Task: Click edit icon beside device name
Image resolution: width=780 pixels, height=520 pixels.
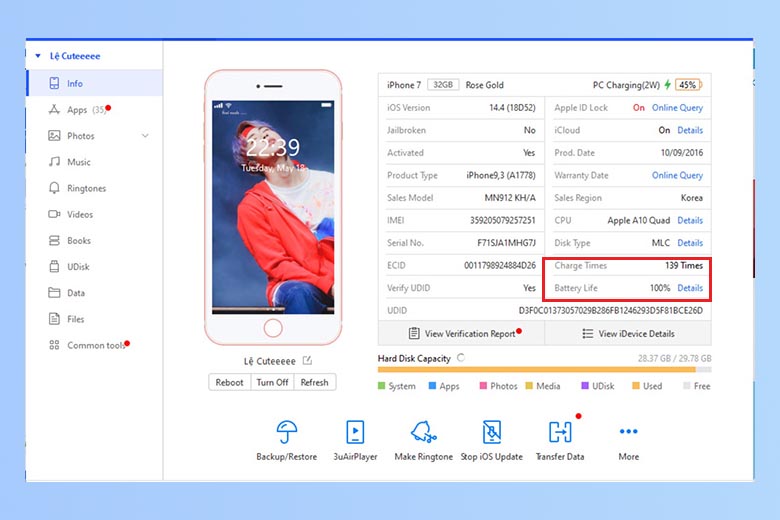Action: point(307,361)
